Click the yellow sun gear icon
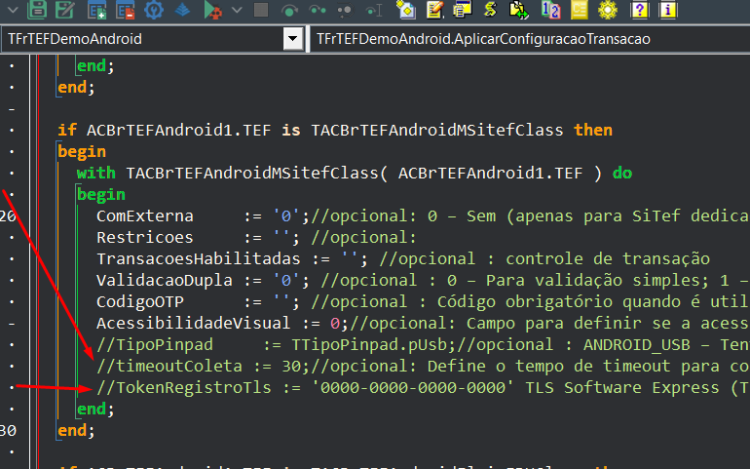Screen dimensions: 750x469 [x=608, y=10]
